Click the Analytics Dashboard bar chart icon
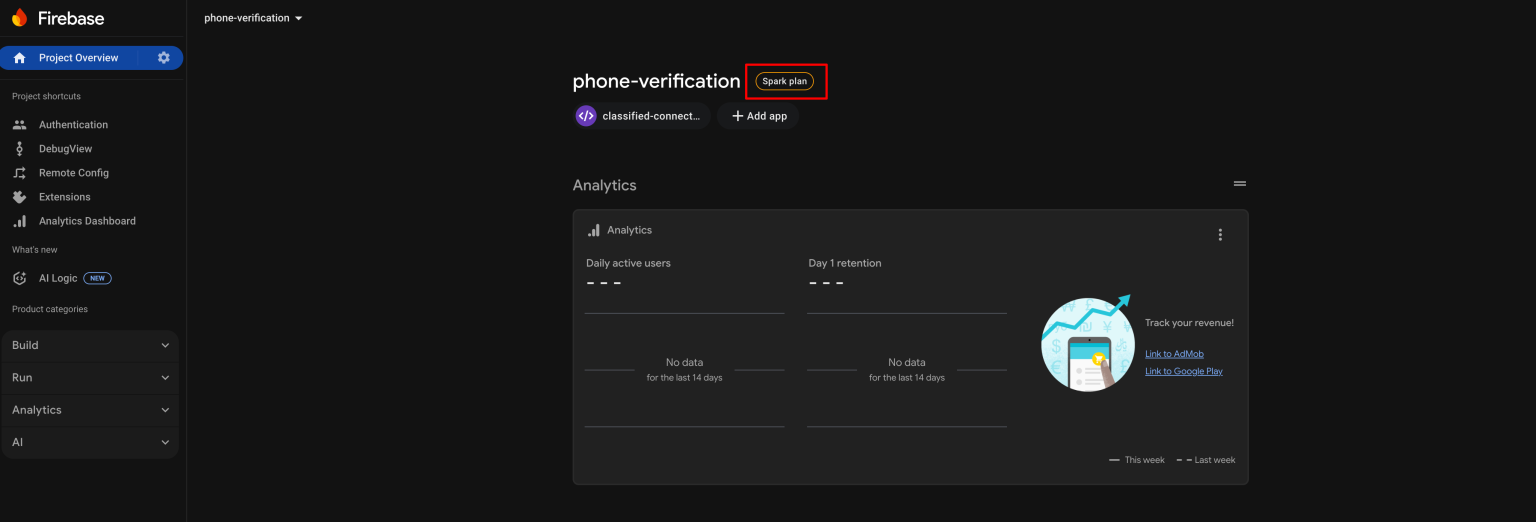The image size is (1536, 522). pyautogui.click(x=20, y=221)
